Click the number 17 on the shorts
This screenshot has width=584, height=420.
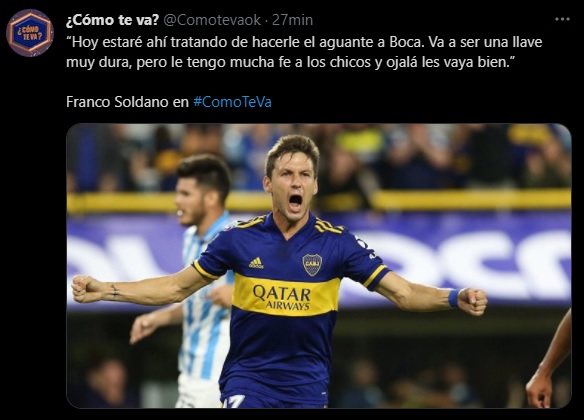pos(234,401)
